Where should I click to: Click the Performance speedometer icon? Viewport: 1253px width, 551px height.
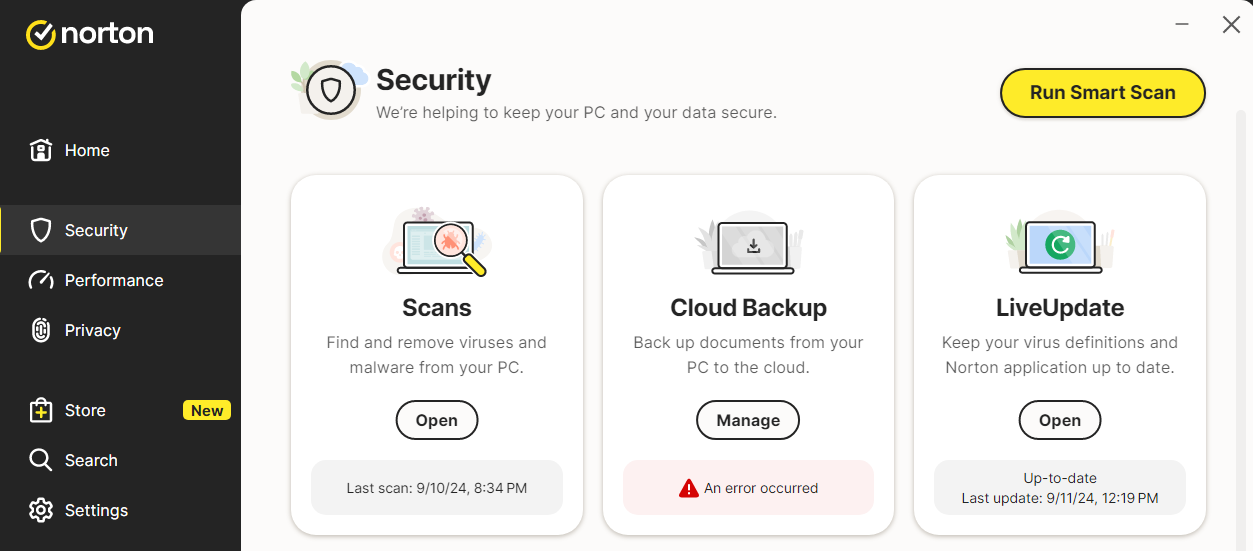41,280
